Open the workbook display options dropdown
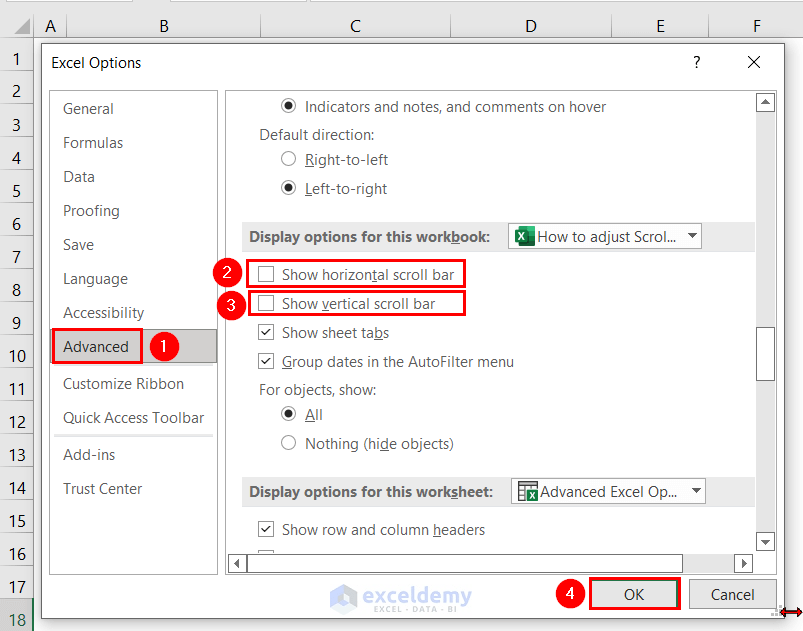803x631 pixels. point(605,237)
